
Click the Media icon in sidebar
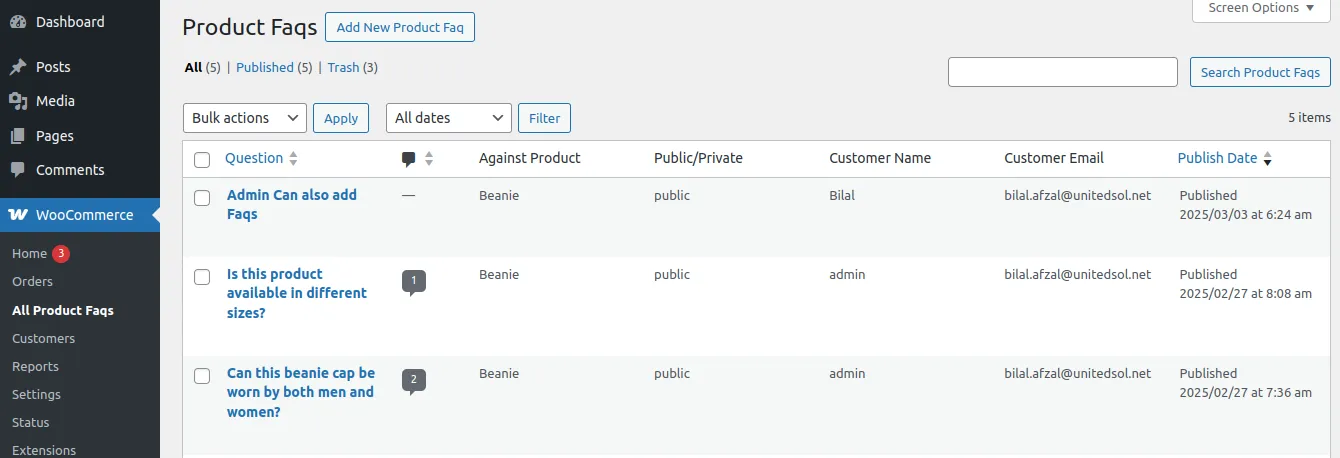(x=18, y=101)
